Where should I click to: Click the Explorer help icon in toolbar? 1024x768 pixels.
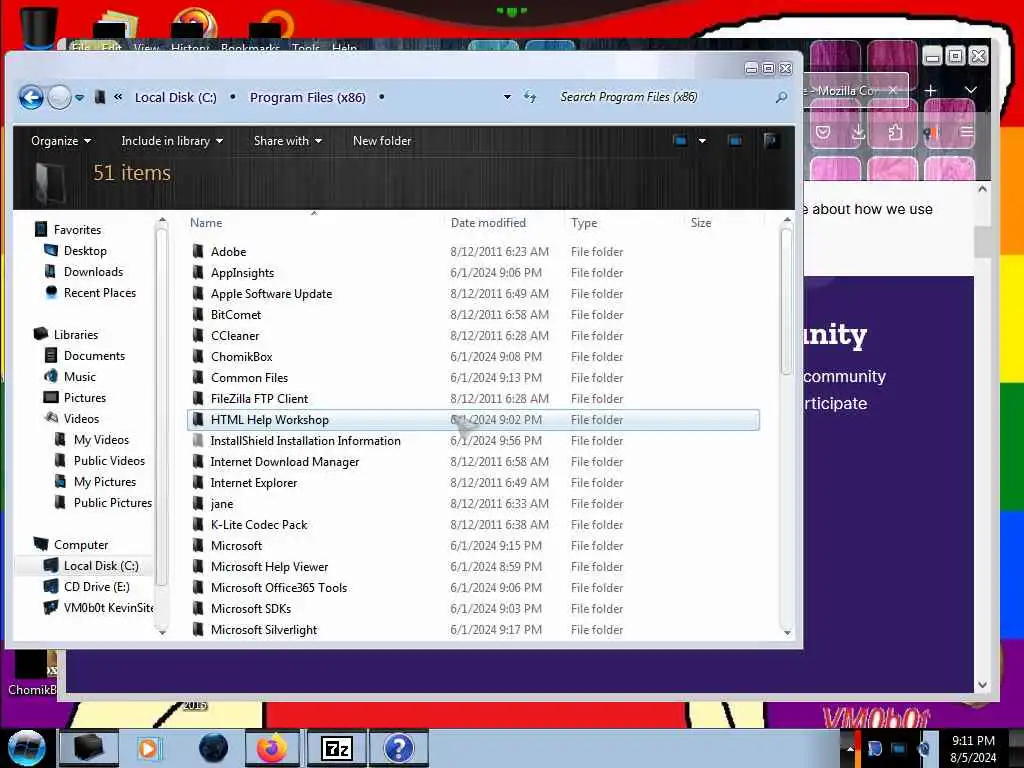(771, 141)
